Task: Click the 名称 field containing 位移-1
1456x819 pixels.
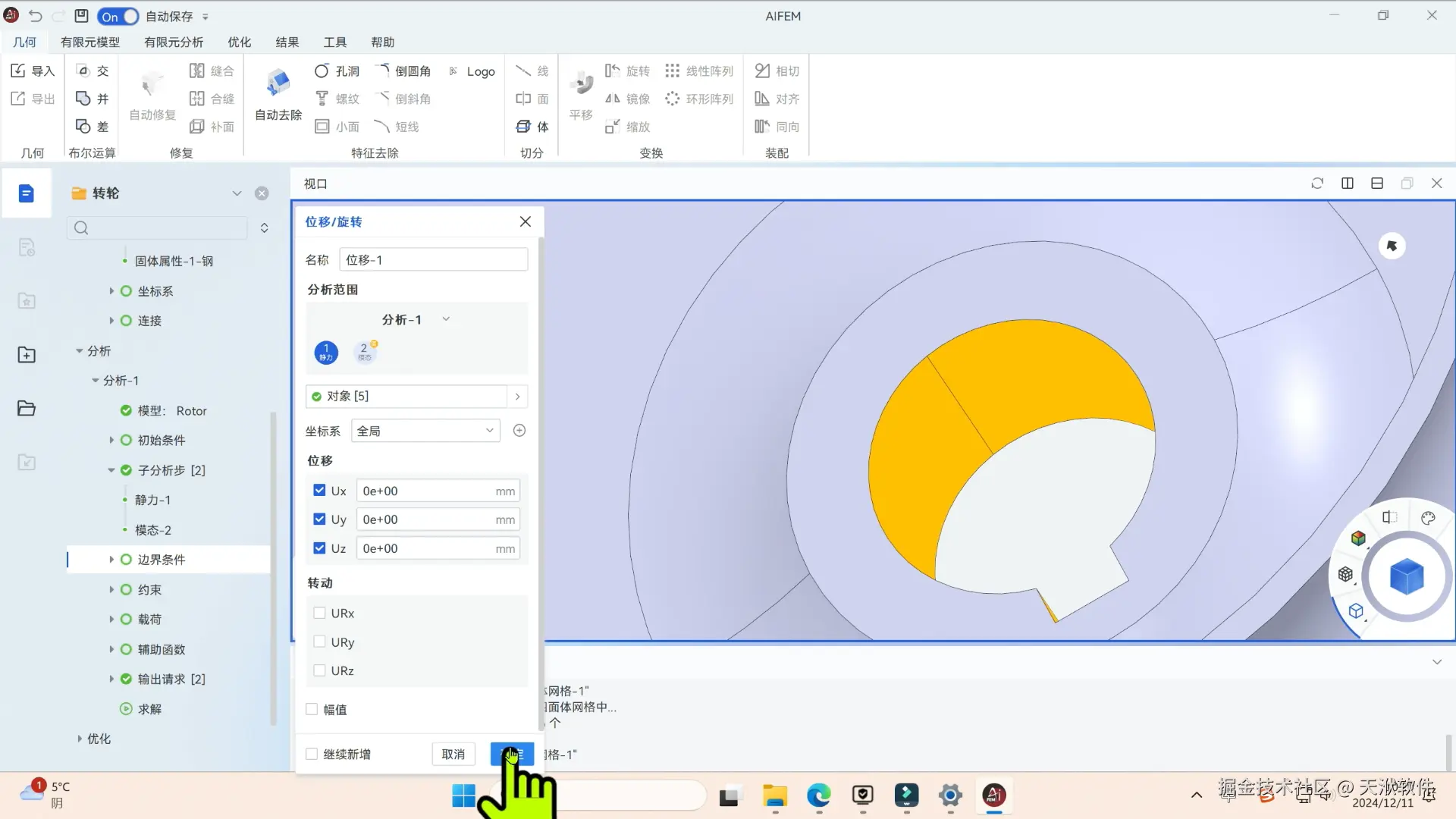Action: click(x=433, y=260)
